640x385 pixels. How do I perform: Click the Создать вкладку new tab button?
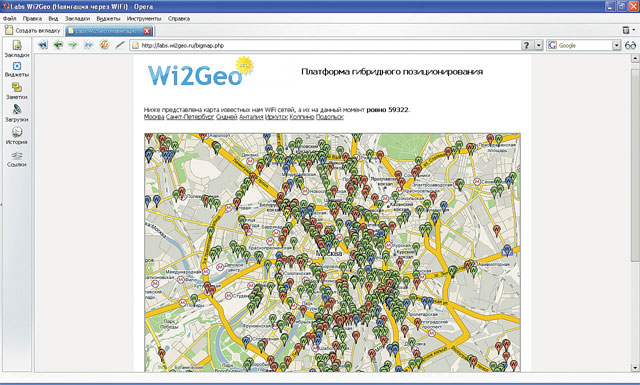33,30
